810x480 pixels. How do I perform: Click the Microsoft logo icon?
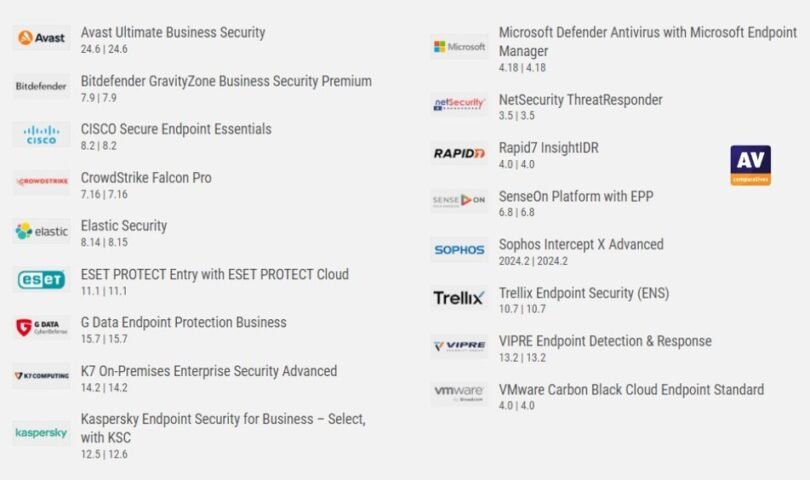tap(460, 47)
